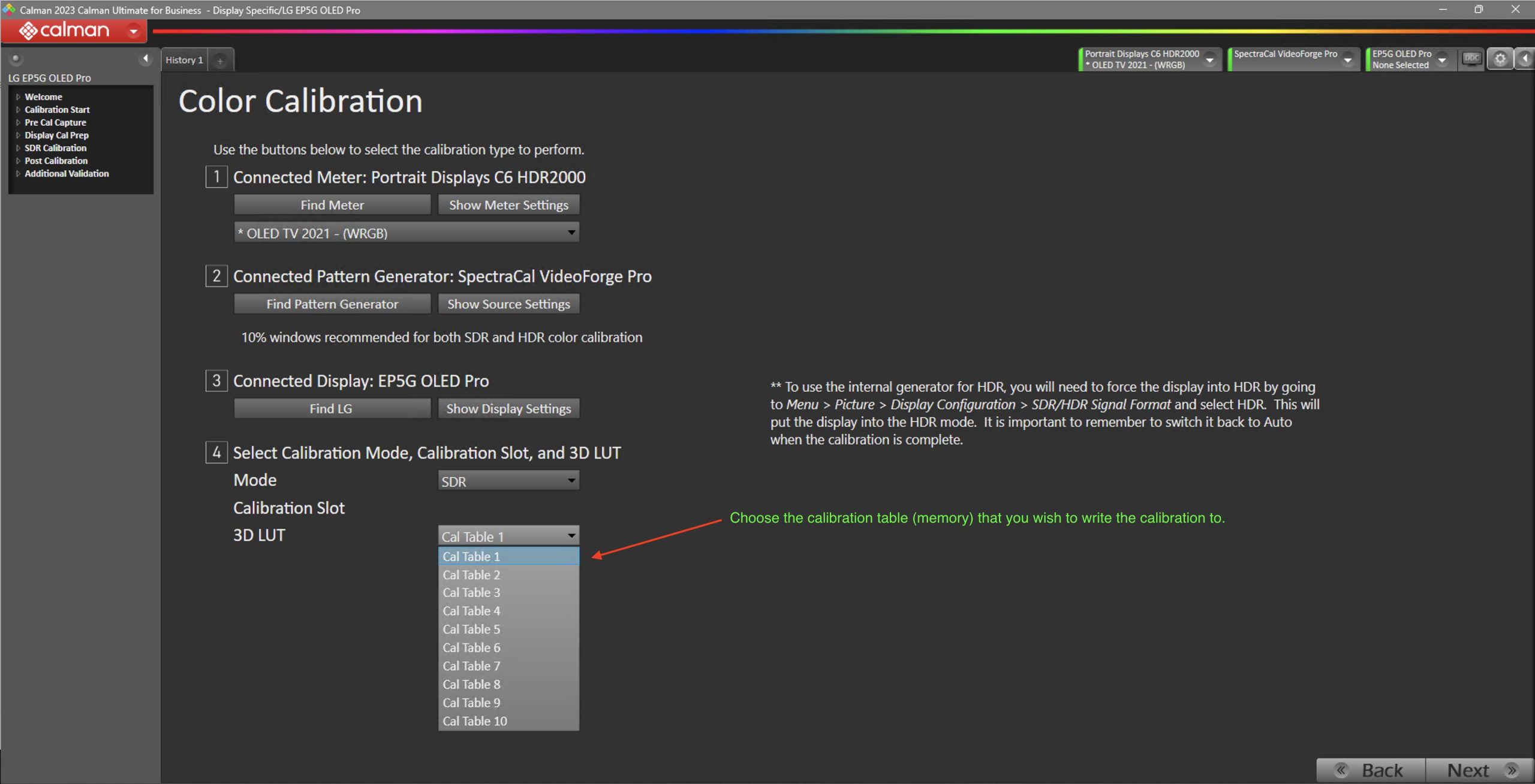The height and width of the screenshot is (784, 1535).
Task: Select Cal Table 1 from the list
Action: click(508, 556)
